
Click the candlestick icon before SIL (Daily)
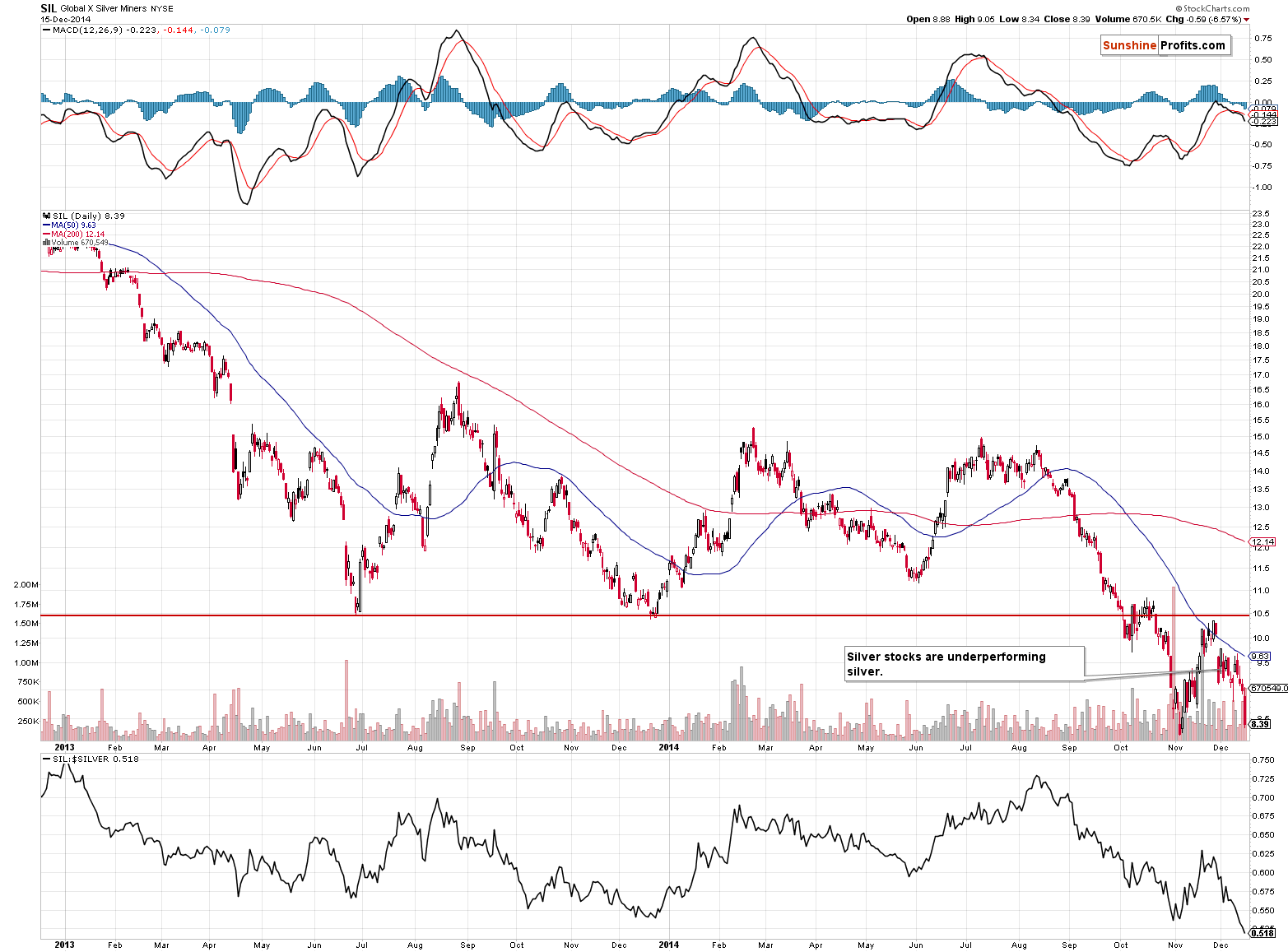pyautogui.click(x=46, y=216)
